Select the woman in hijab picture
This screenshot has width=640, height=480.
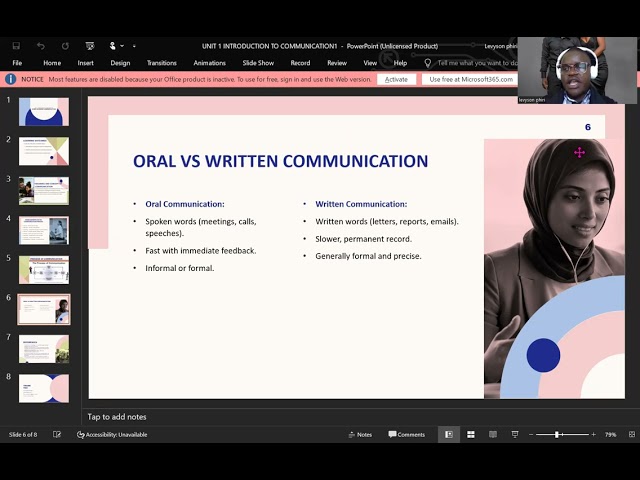coord(554,268)
